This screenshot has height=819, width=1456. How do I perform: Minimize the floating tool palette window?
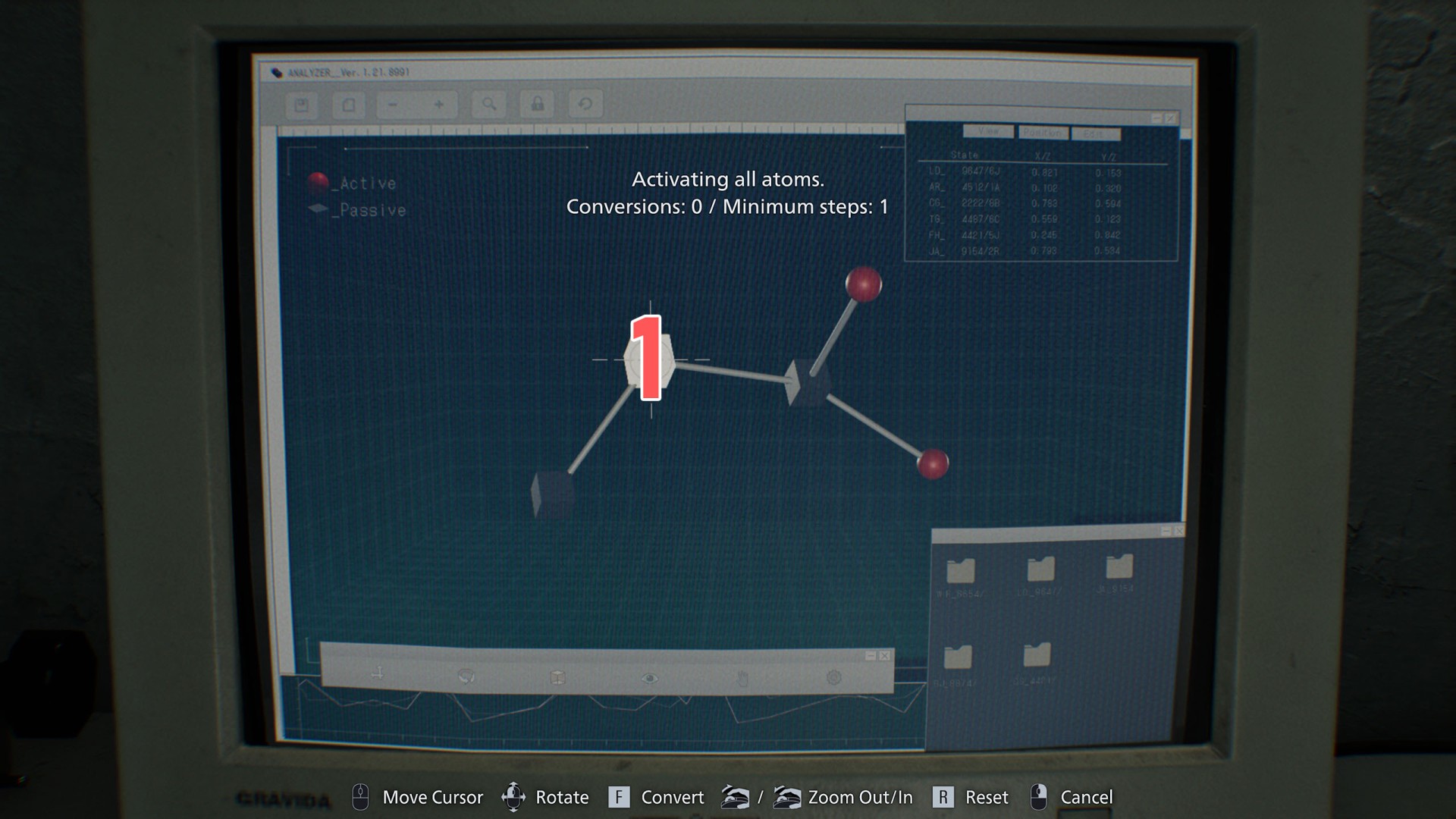[871, 655]
